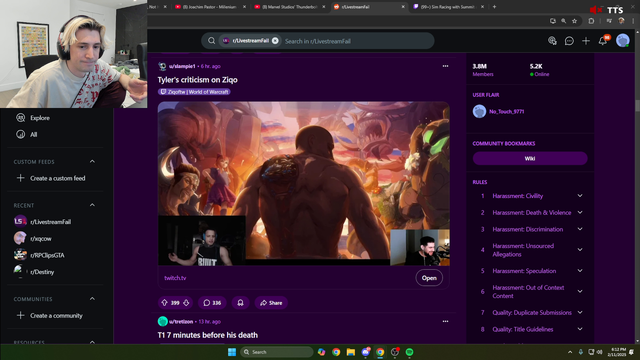Image resolution: width=640 pixels, height=360 pixels.
Task: Visit u/tretizon's profile
Action: pyautogui.click(x=181, y=322)
